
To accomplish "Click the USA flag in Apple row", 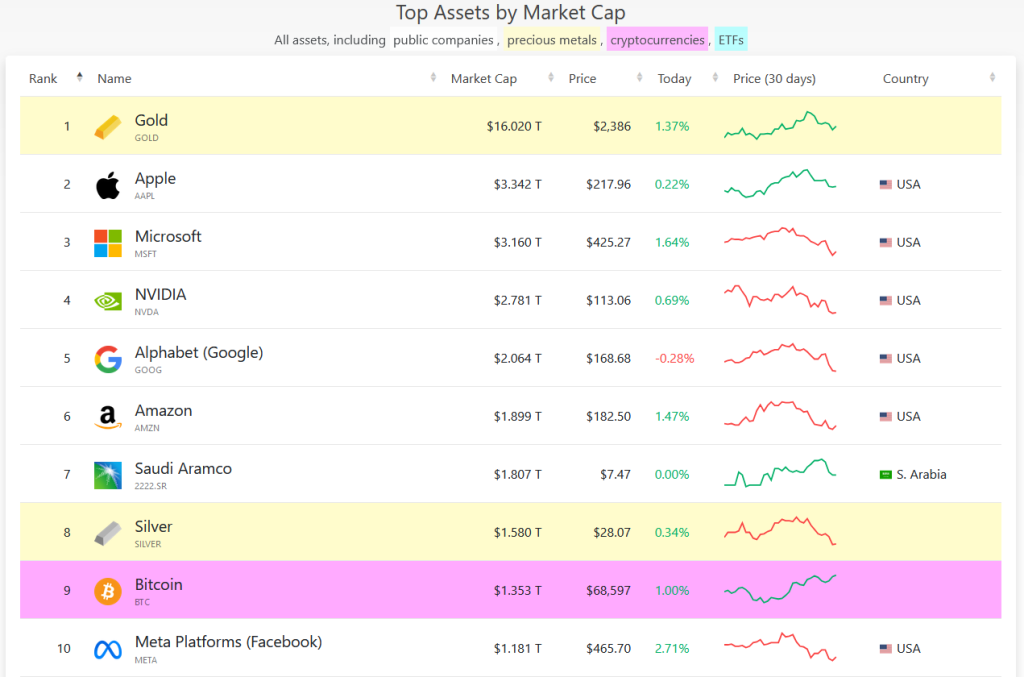I will [886, 185].
